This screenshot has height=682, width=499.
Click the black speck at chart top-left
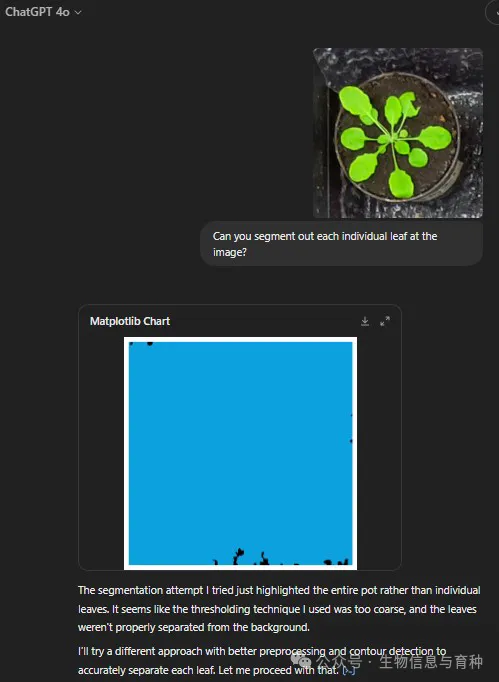150,344
